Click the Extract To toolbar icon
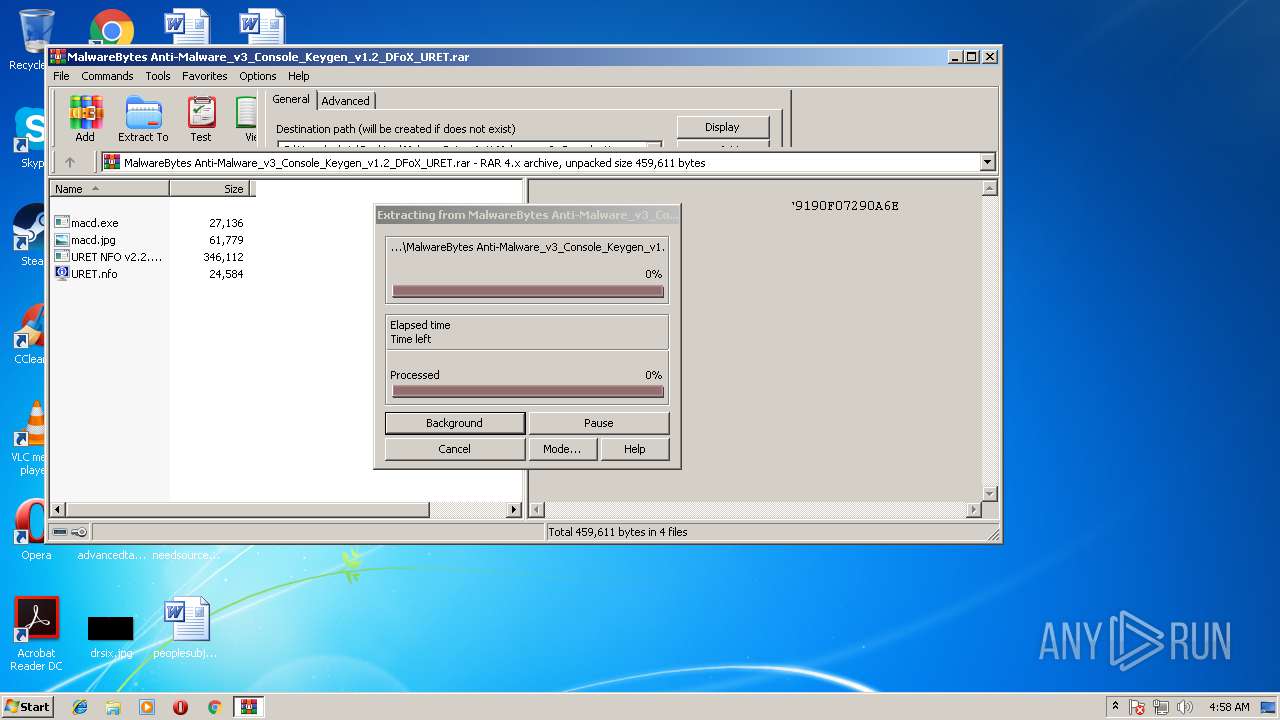The width and height of the screenshot is (1280, 720). 143,119
